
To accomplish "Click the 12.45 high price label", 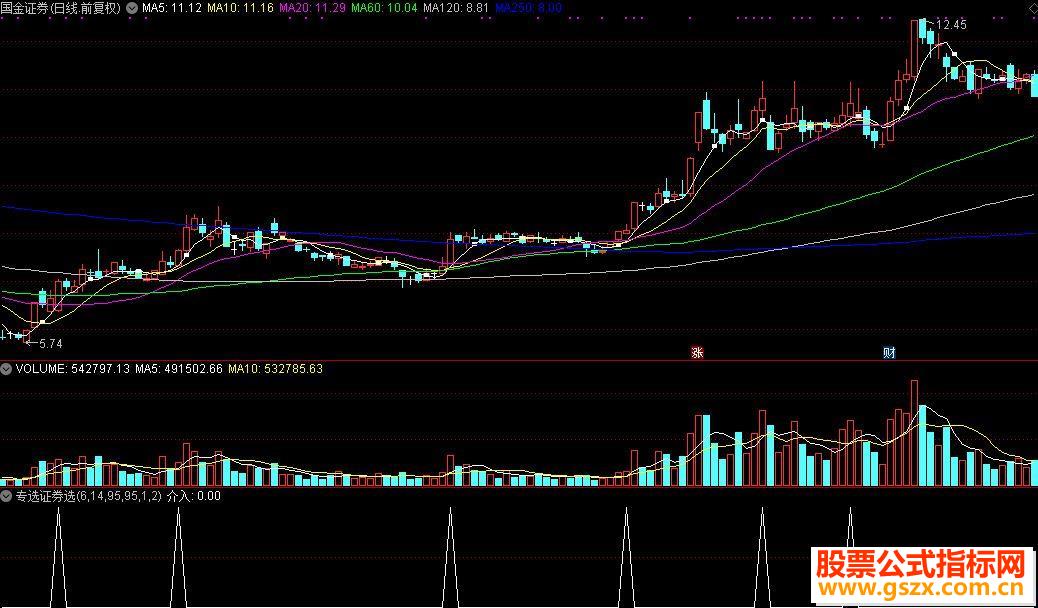I will coord(952,25).
